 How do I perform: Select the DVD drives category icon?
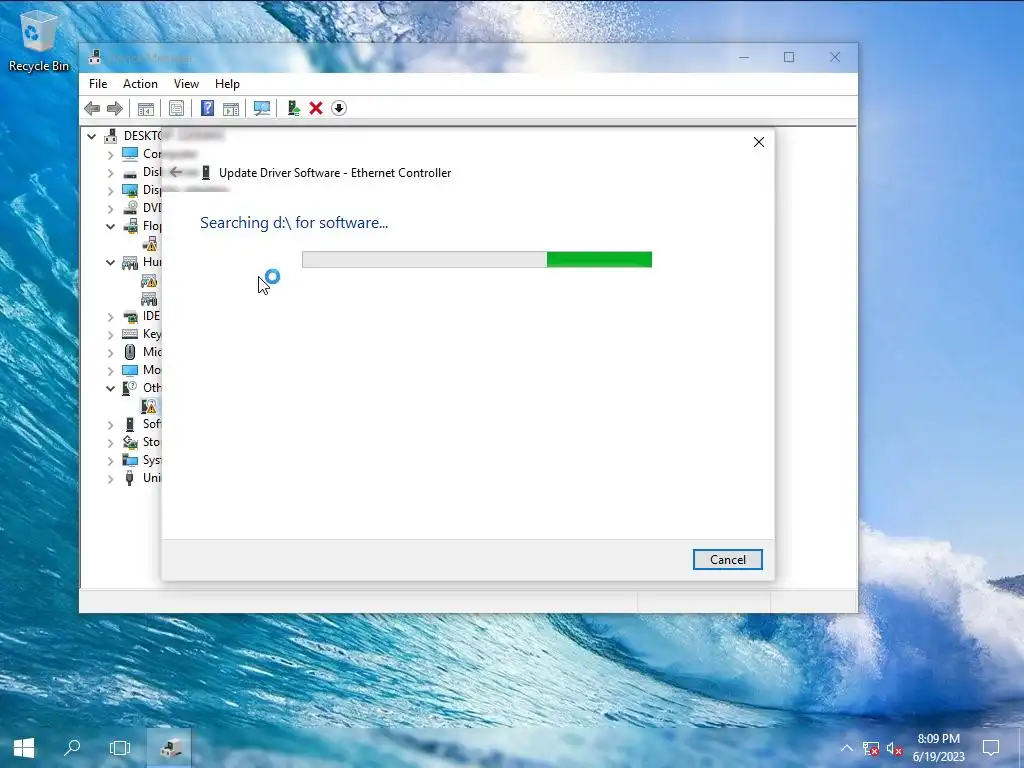(130, 208)
